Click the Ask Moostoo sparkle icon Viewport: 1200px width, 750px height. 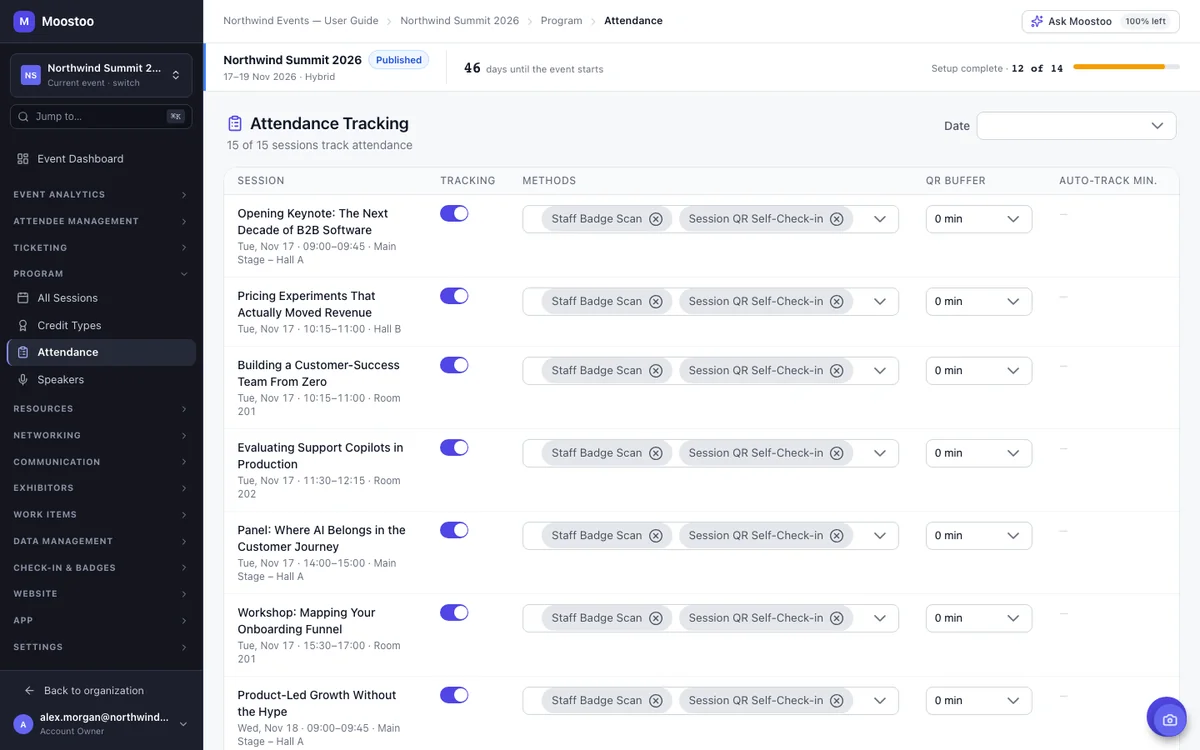coord(1037,21)
